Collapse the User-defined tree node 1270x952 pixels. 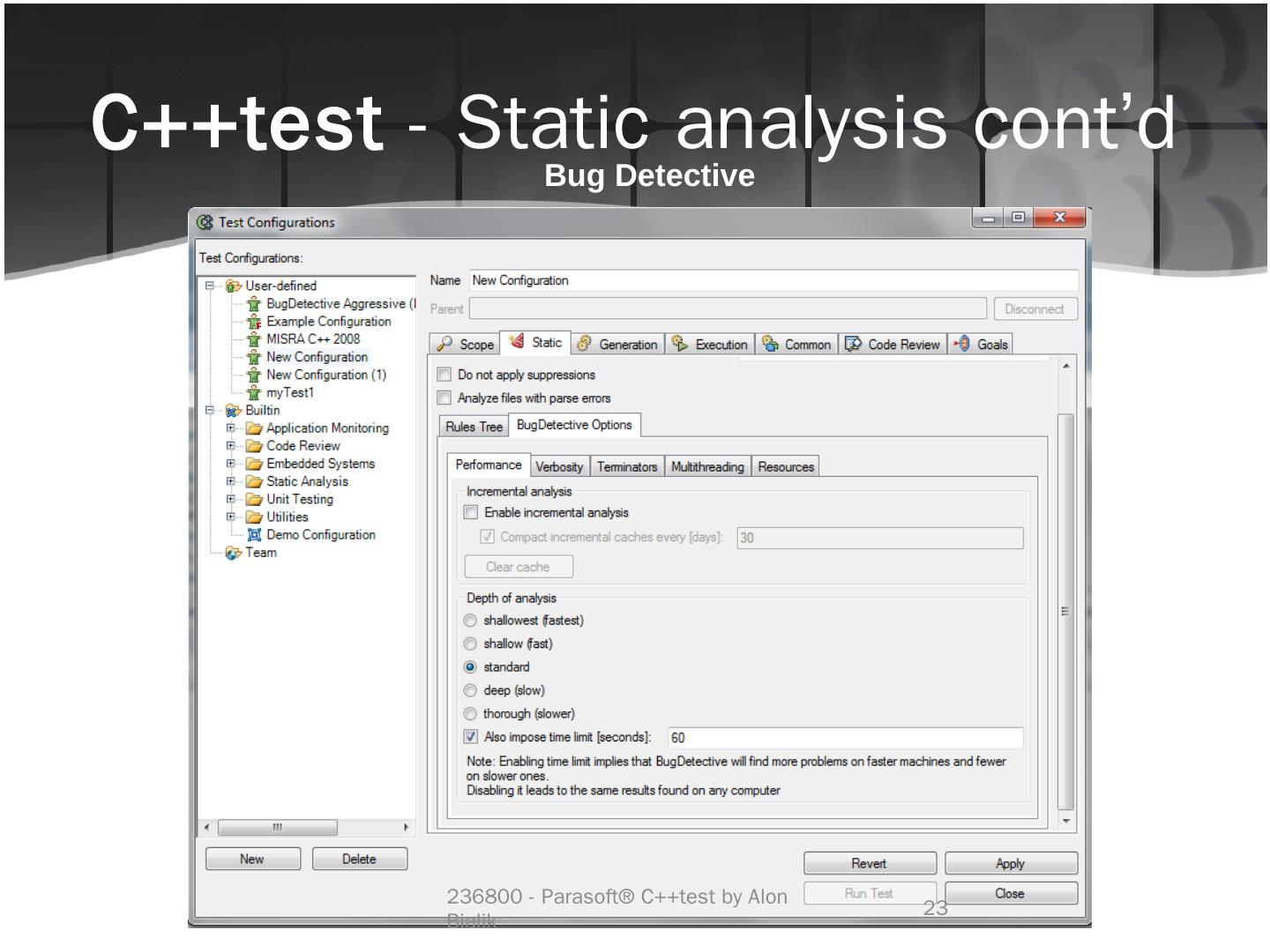210,286
